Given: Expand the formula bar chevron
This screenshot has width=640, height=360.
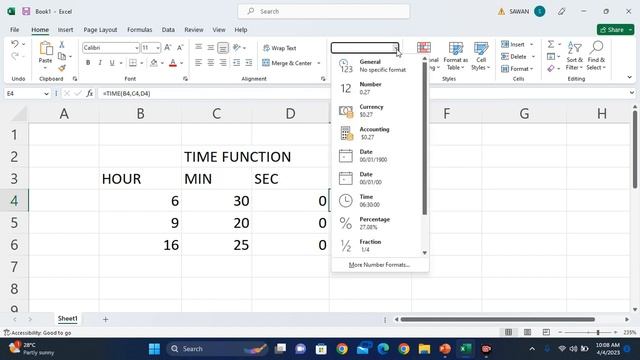Looking at the screenshot, I should [632, 93].
